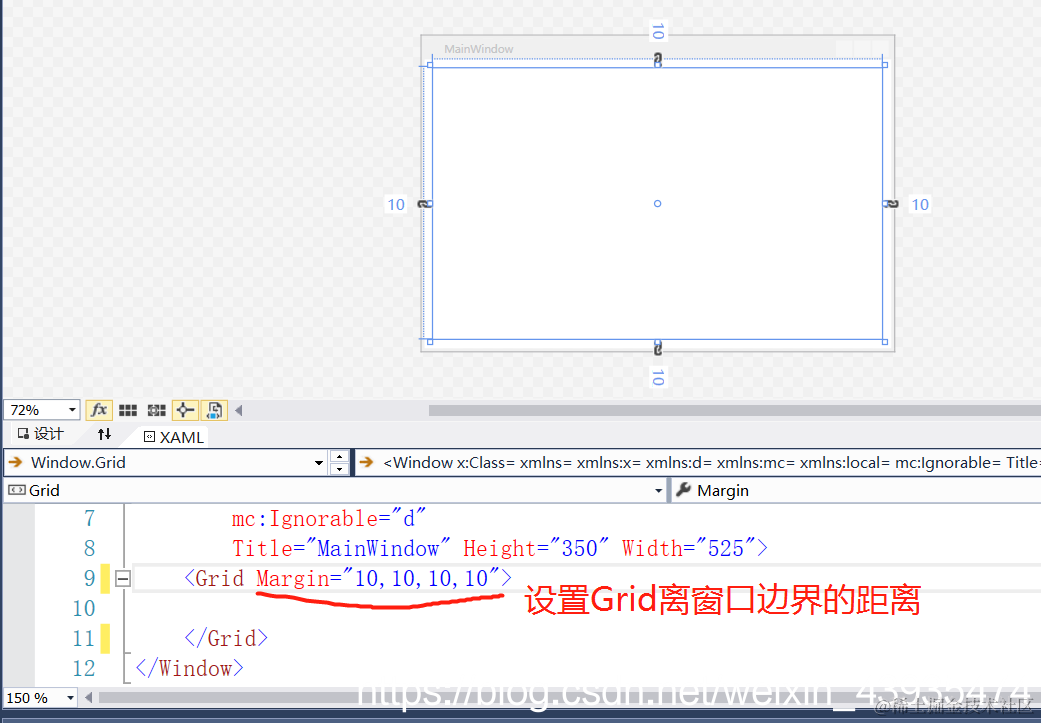Viewport: 1041px width, 723px height.
Task: Click the toggle artboard background icon
Action: (x=213, y=409)
